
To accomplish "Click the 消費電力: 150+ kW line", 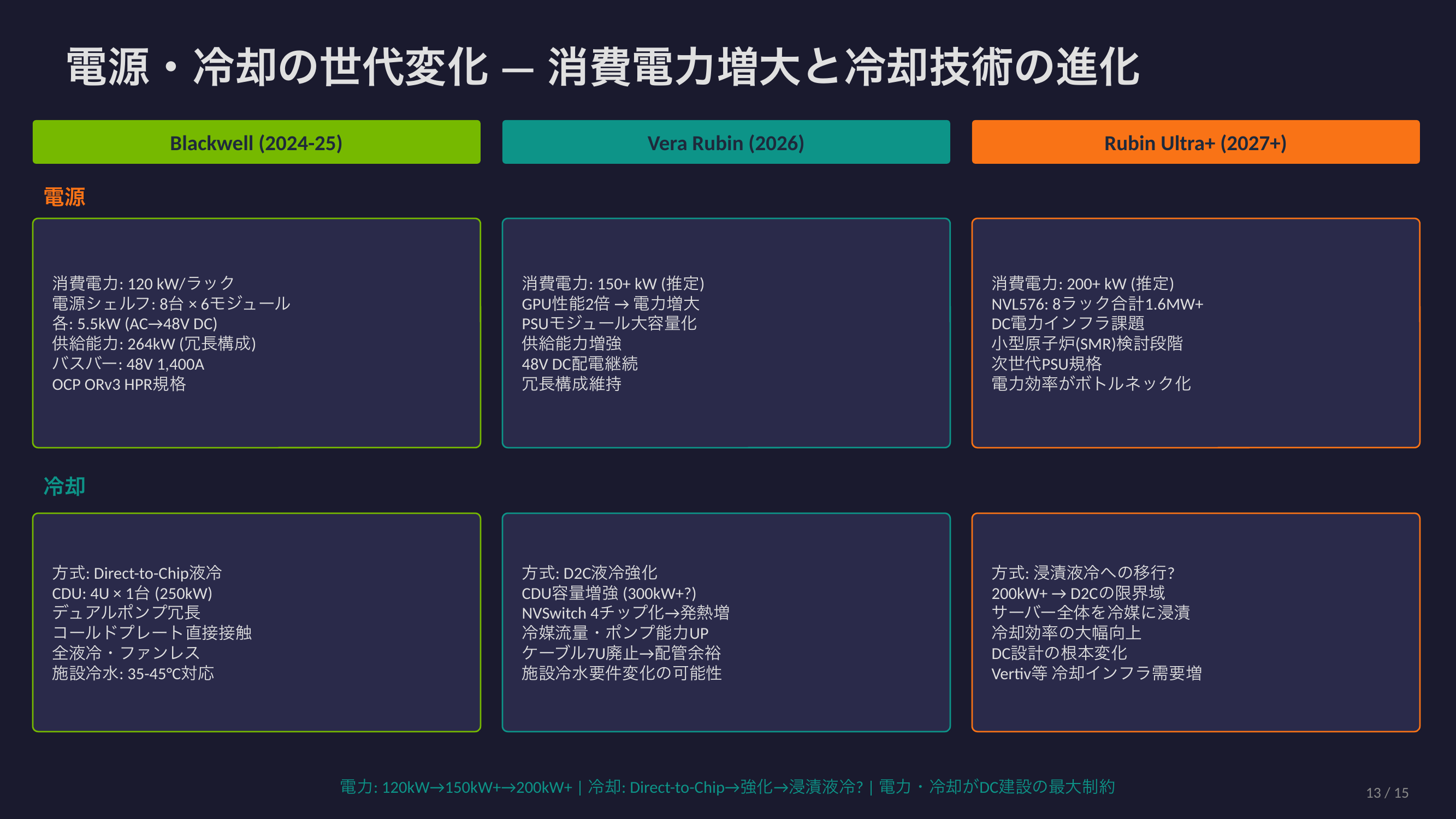I will click(x=613, y=283).
